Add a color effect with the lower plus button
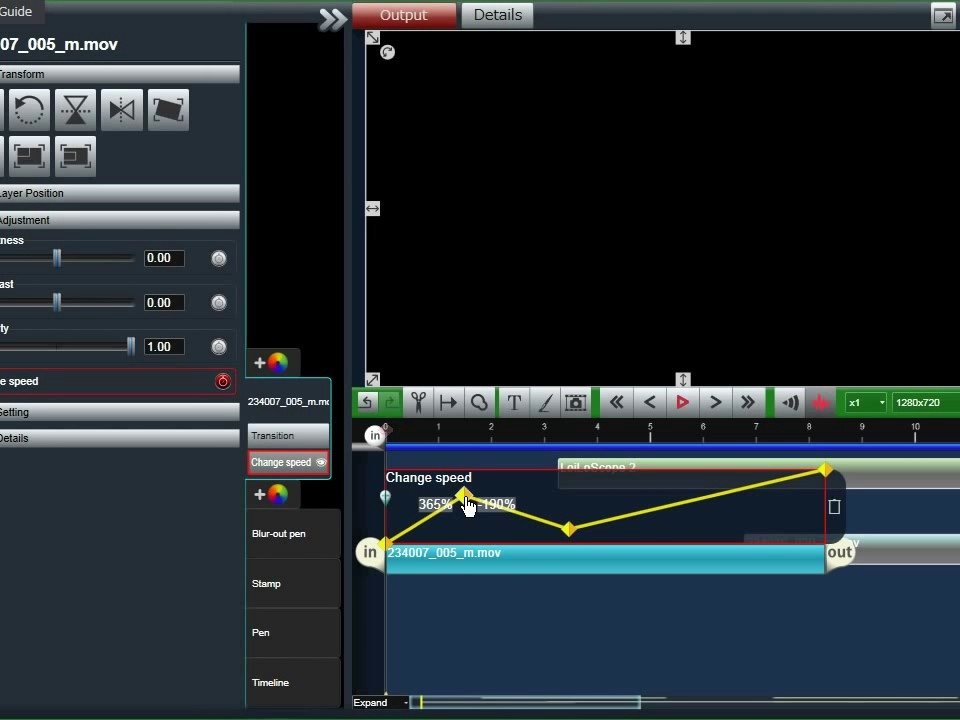The height and width of the screenshot is (720, 960). coord(271,493)
